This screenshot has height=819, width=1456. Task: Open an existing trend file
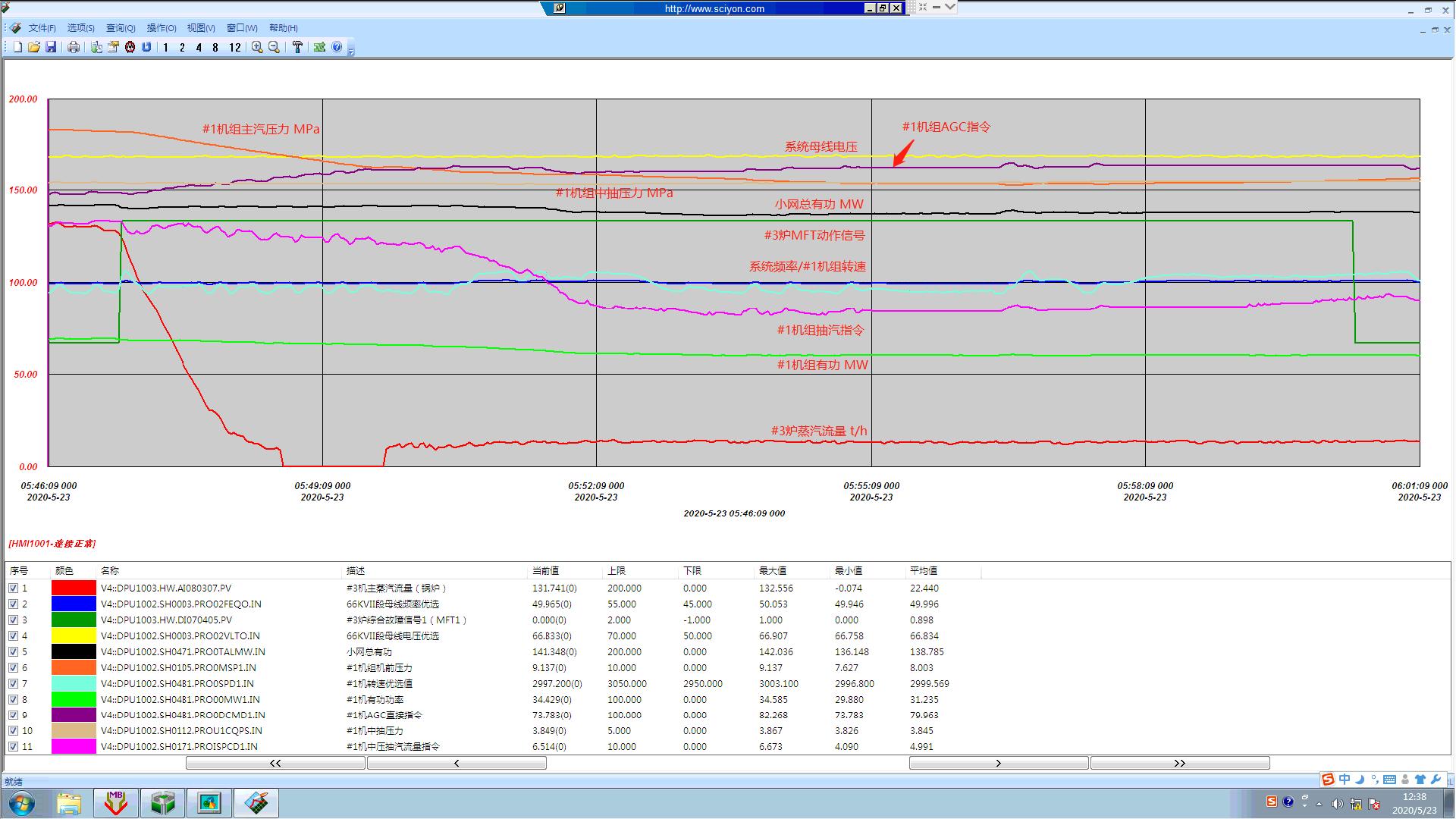point(34,47)
